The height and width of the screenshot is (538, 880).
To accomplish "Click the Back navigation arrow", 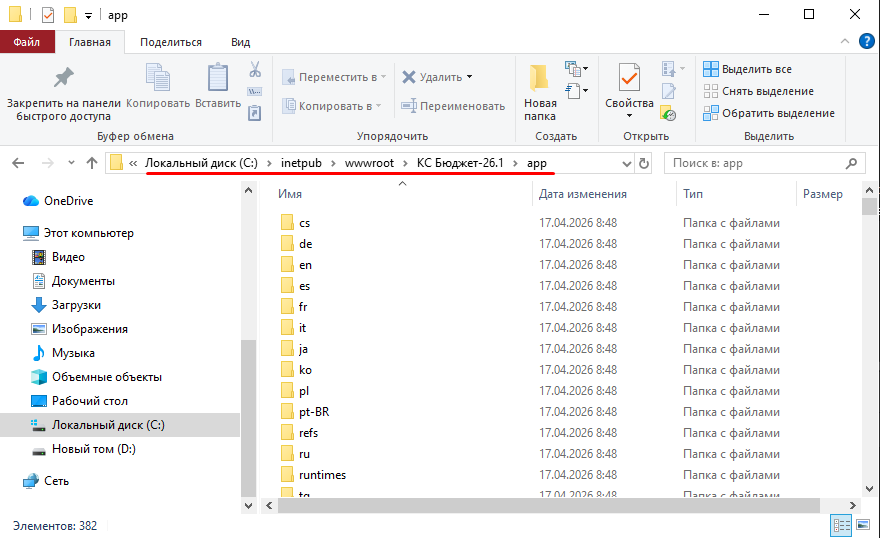I will 19,163.
